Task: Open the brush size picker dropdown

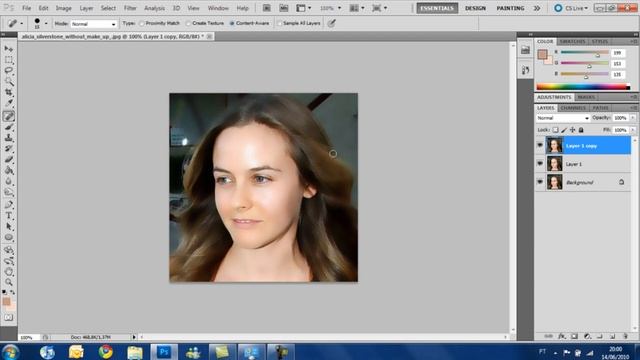Action: coord(46,24)
